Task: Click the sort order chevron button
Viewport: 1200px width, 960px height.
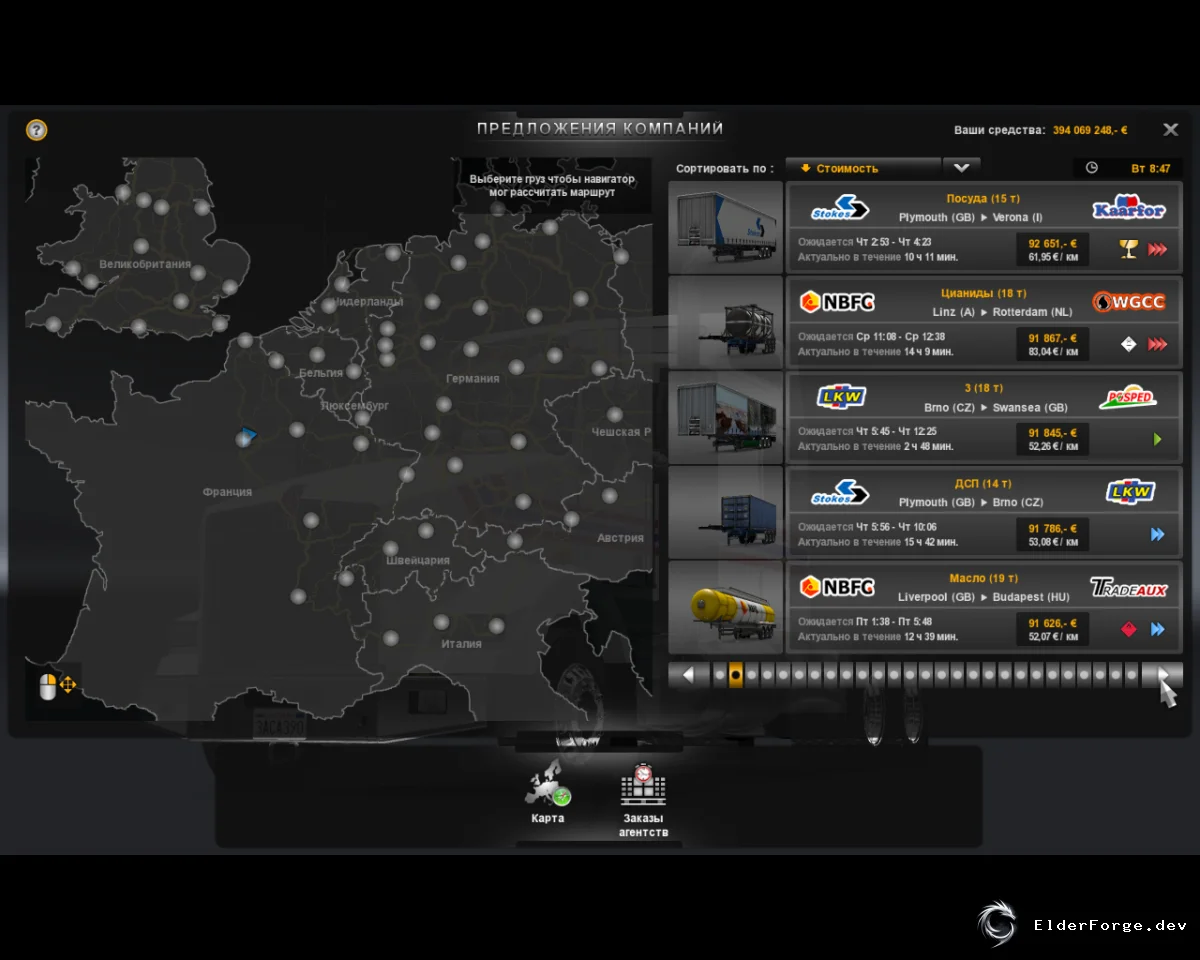Action: tap(962, 168)
